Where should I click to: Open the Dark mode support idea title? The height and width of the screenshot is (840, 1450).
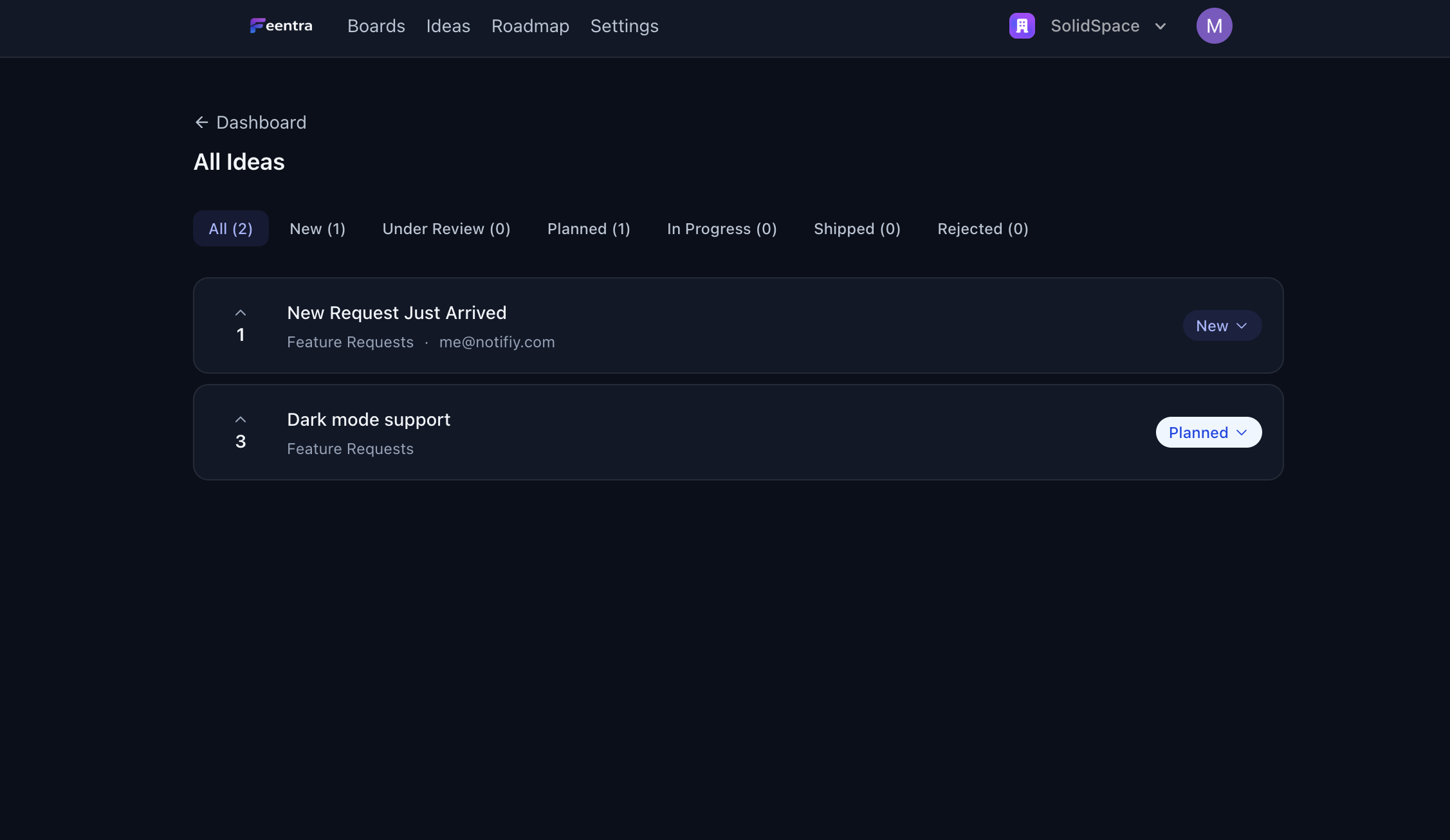pyautogui.click(x=368, y=420)
